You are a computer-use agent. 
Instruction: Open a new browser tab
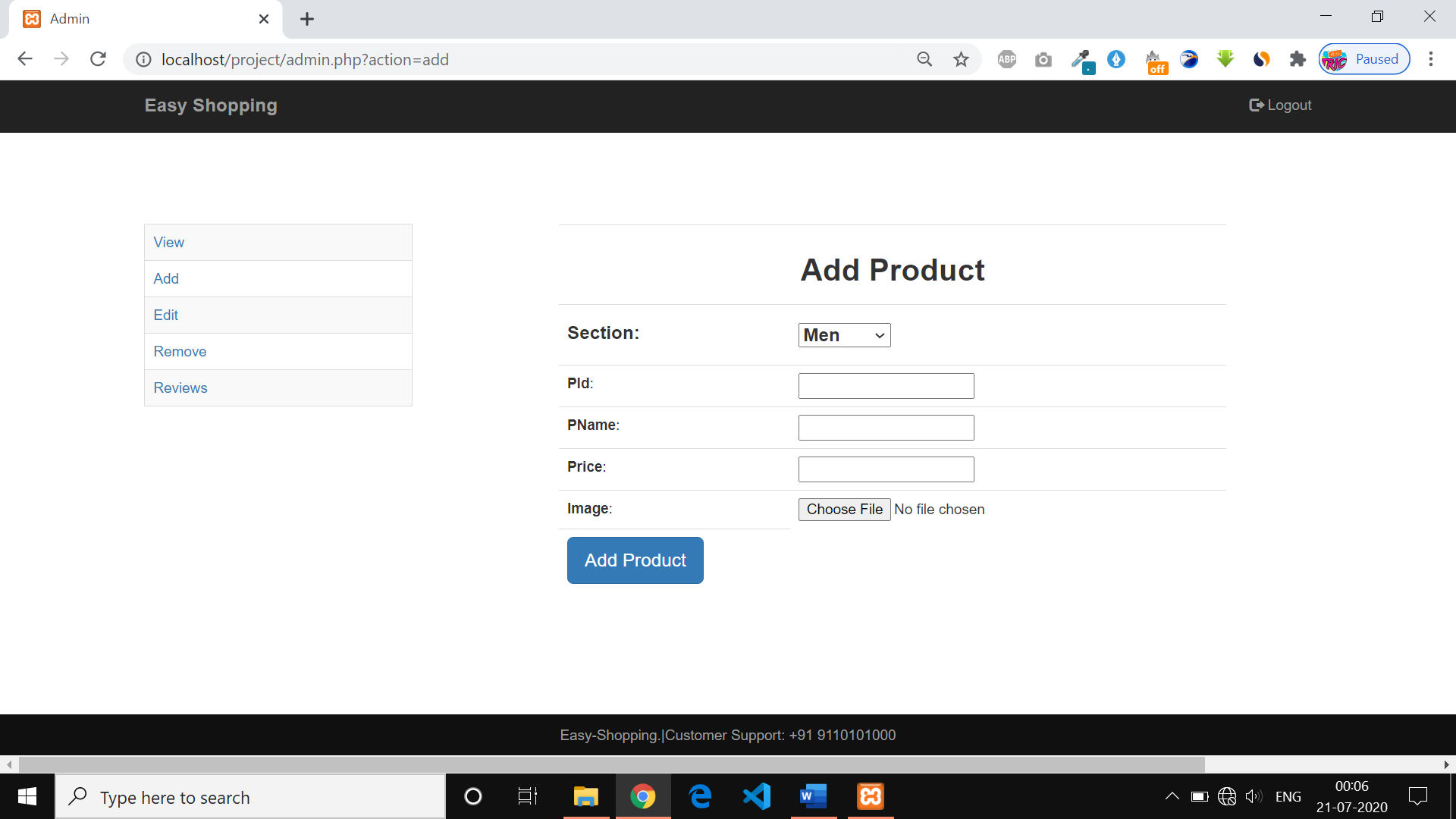point(306,18)
